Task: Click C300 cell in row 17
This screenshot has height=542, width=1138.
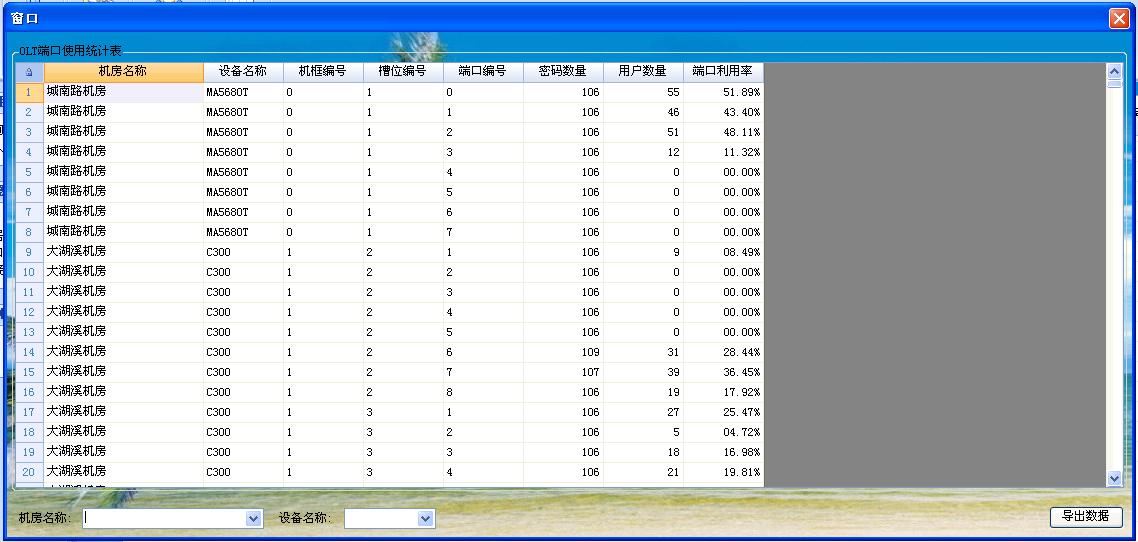Action: click(244, 411)
